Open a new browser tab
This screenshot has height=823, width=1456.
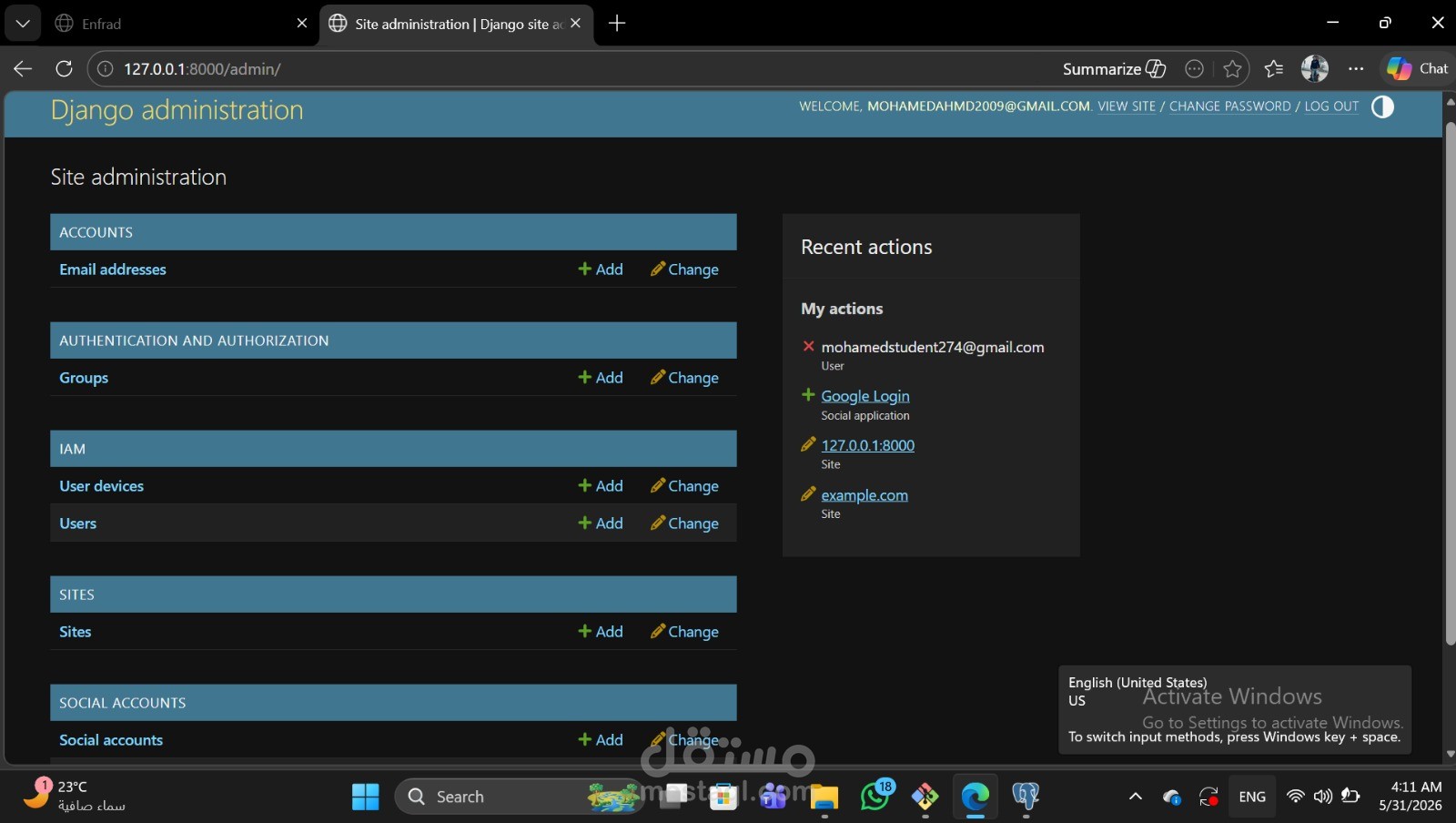click(x=617, y=24)
